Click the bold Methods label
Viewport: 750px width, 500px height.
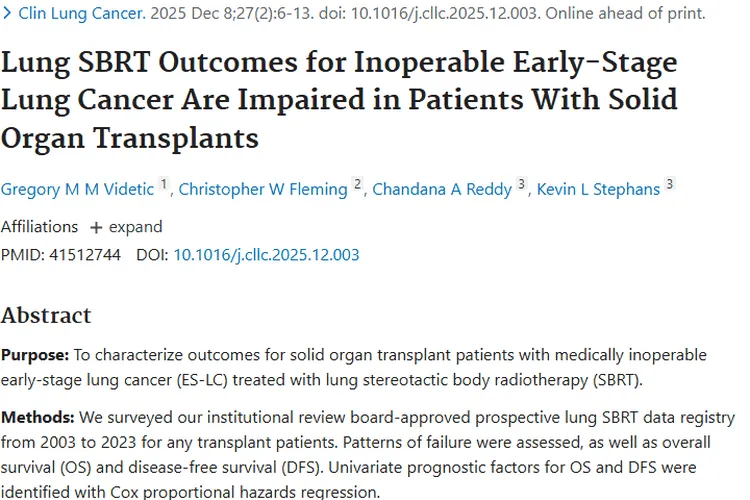tap(37, 417)
